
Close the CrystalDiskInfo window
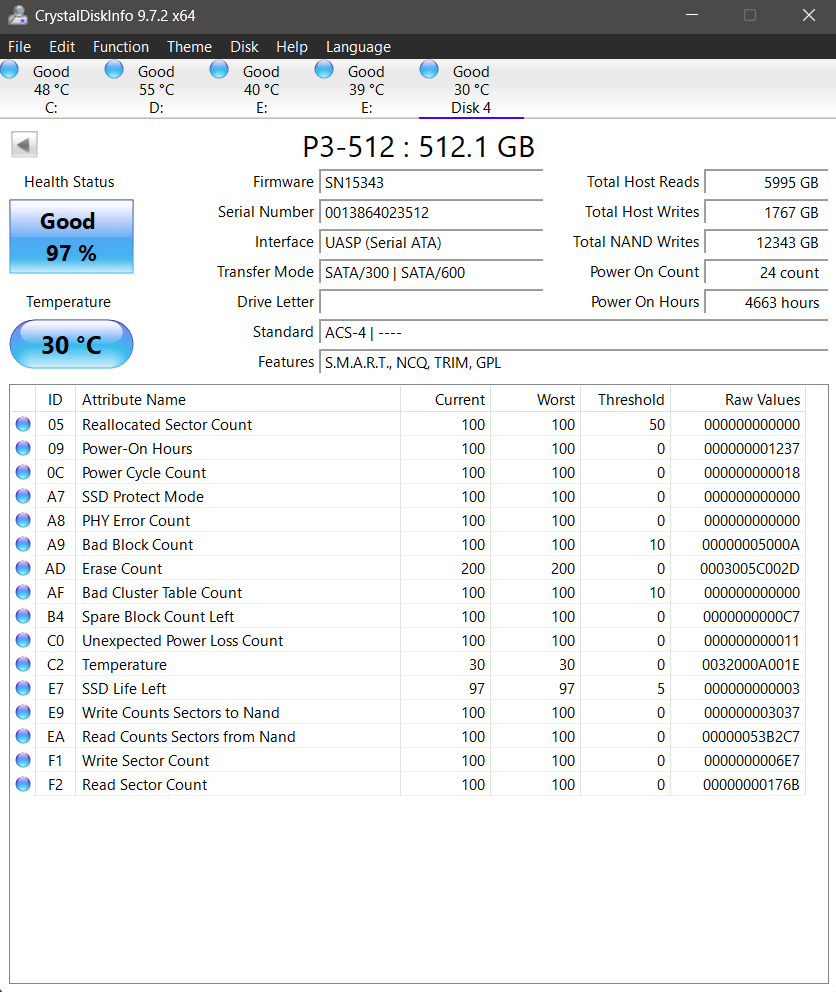809,15
